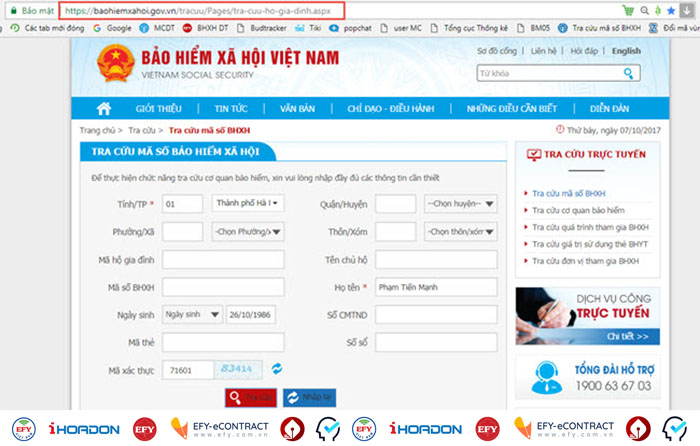Open the Budtracker bookmark
The height and width of the screenshot is (446, 700).
click(262, 28)
